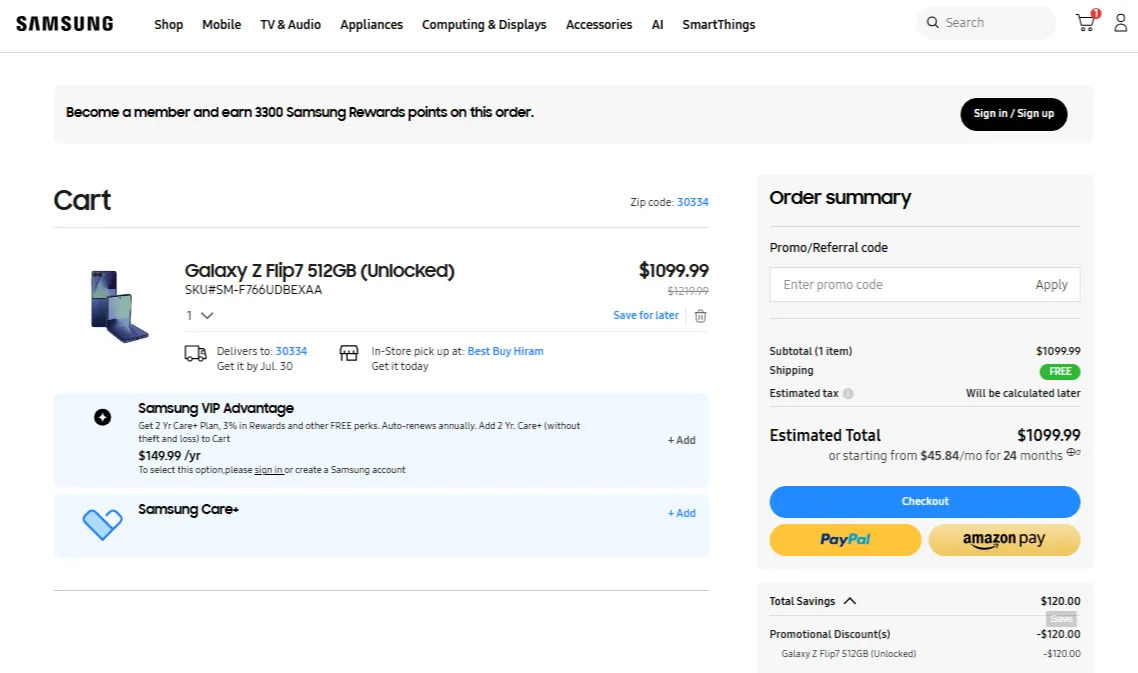Click Save for later link
1138x673 pixels.
pyautogui.click(x=646, y=315)
